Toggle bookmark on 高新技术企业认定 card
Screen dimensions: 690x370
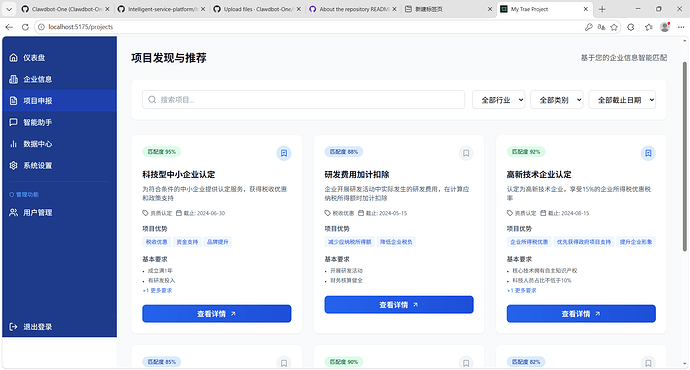tap(648, 153)
